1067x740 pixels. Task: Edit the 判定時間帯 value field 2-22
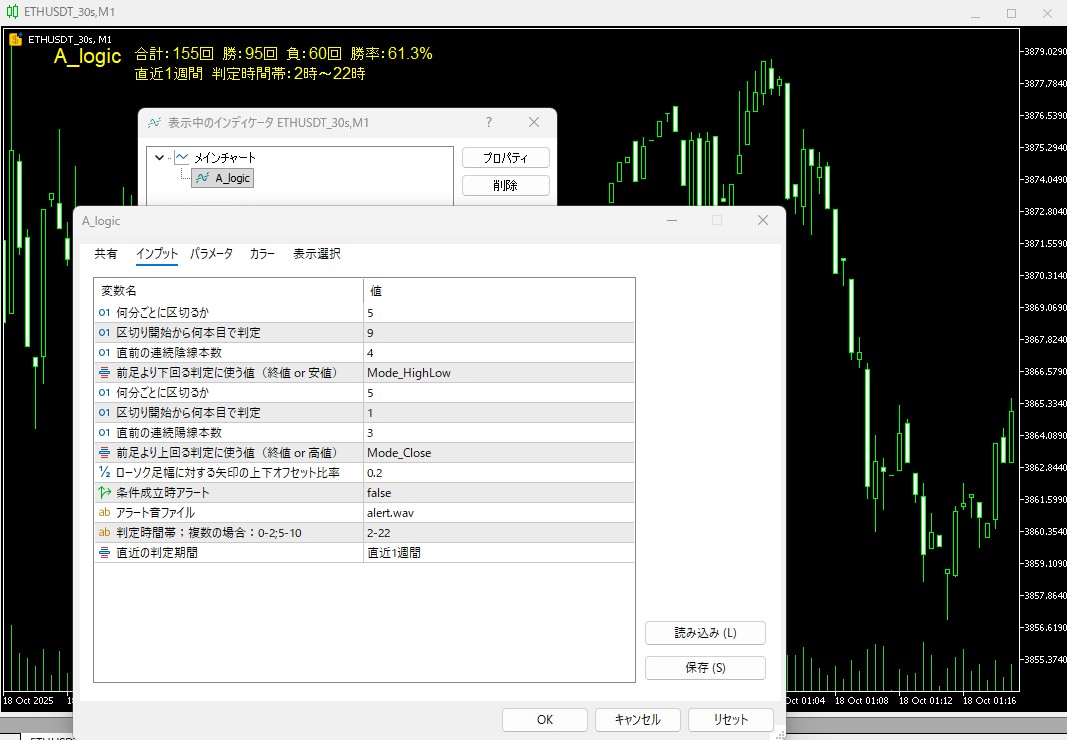[499, 532]
